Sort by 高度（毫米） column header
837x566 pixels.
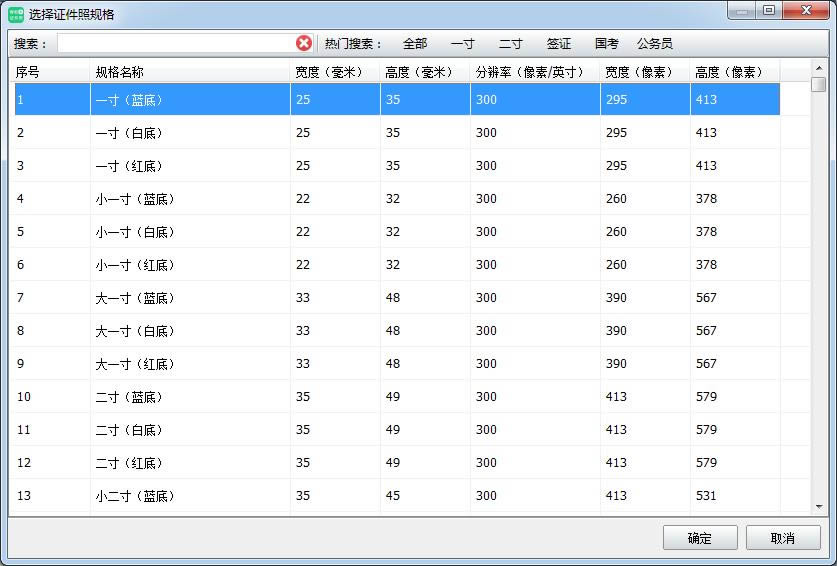[x=425, y=72]
